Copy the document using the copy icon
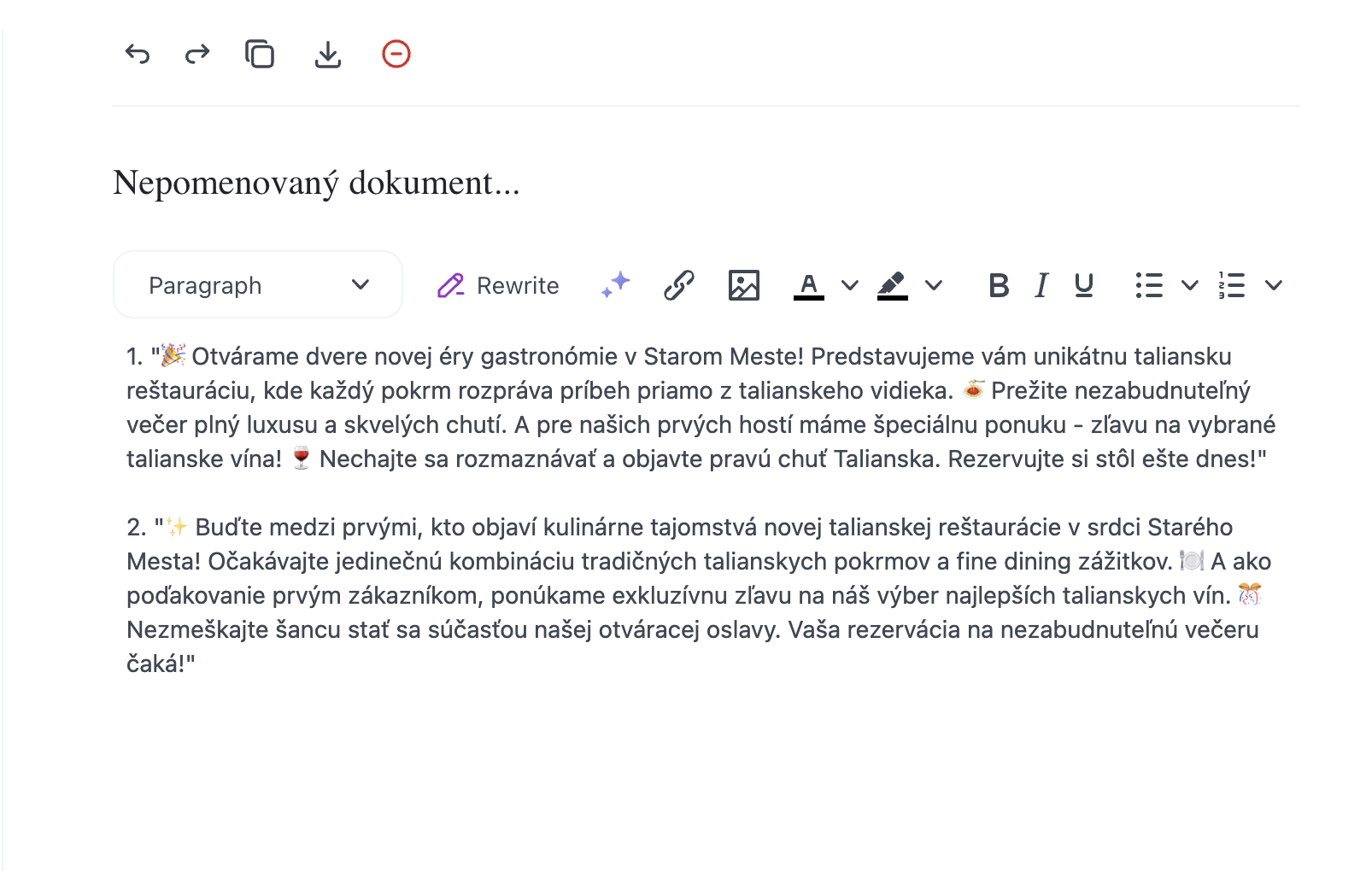The width and height of the screenshot is (1372, 871). 260,54
